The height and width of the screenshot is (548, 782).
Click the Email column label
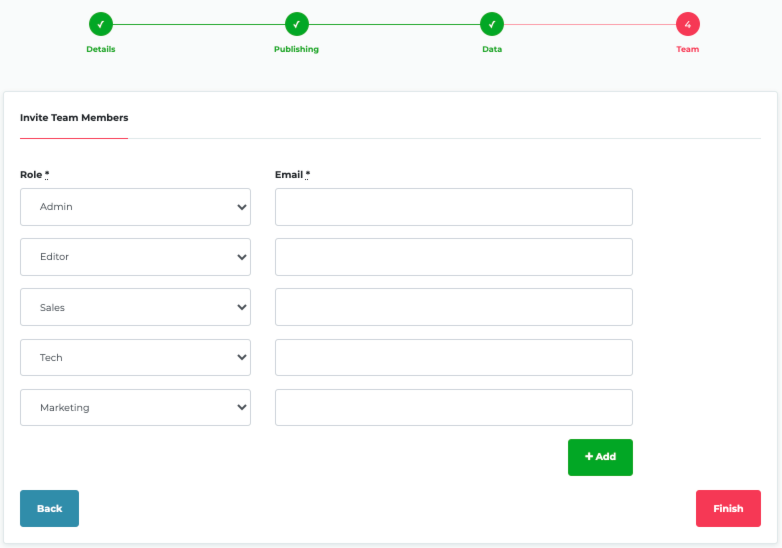click(x=292, y=175)
